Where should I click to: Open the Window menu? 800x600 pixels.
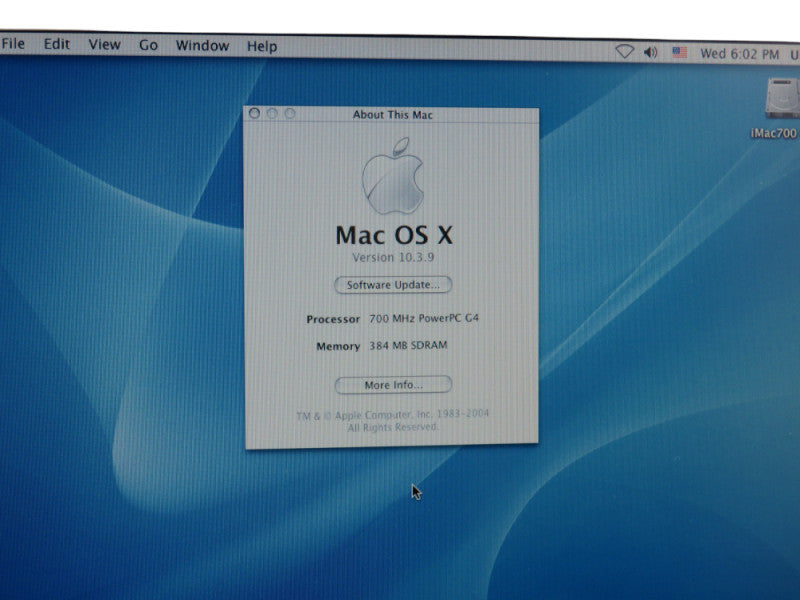pos(203,45)
